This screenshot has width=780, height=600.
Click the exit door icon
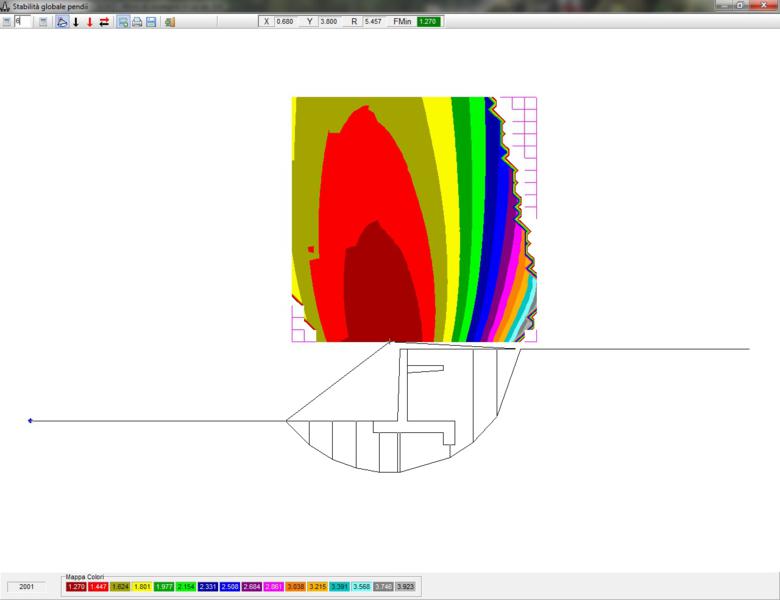coord(169,22)
